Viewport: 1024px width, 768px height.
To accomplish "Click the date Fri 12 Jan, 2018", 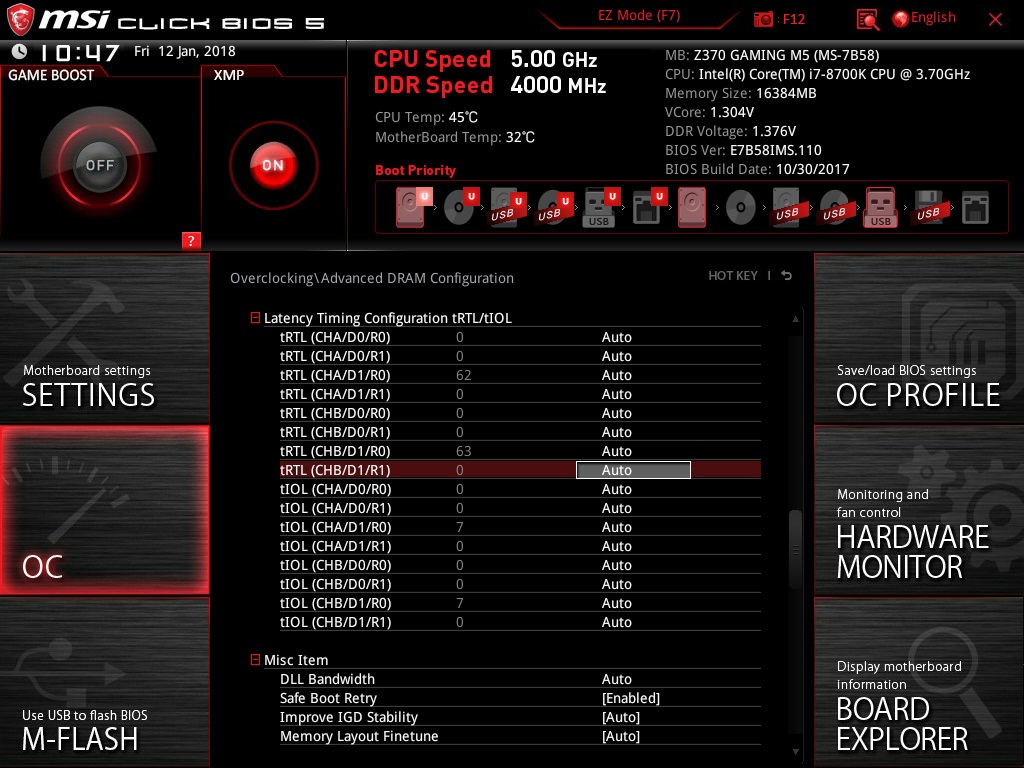I will [185, 51].
